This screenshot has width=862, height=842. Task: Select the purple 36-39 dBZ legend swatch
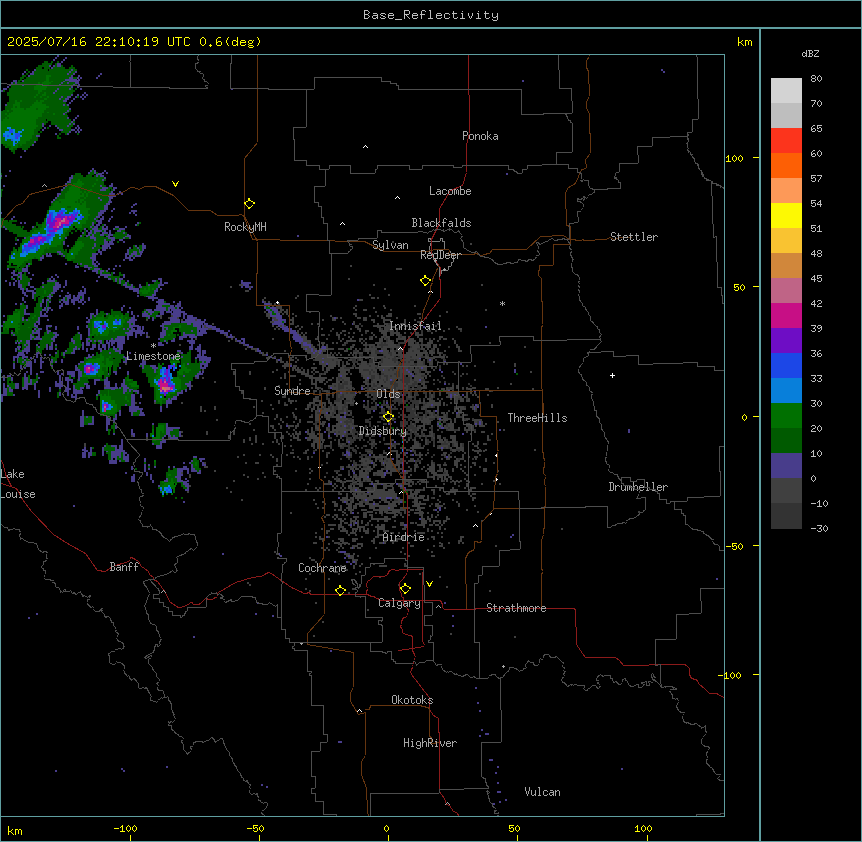786,341
